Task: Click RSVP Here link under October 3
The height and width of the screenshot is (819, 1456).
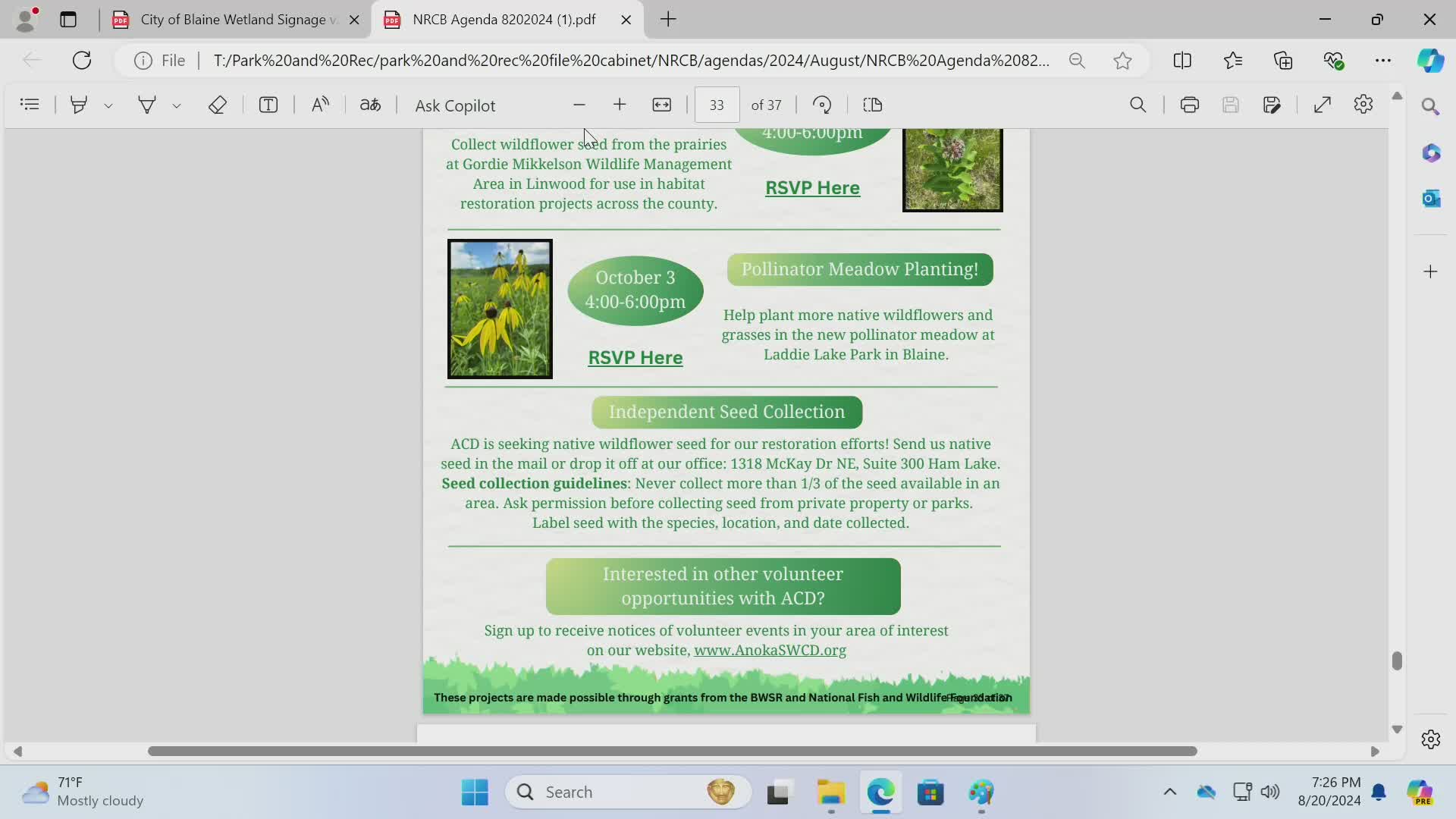Action: (x=635, y=357)
